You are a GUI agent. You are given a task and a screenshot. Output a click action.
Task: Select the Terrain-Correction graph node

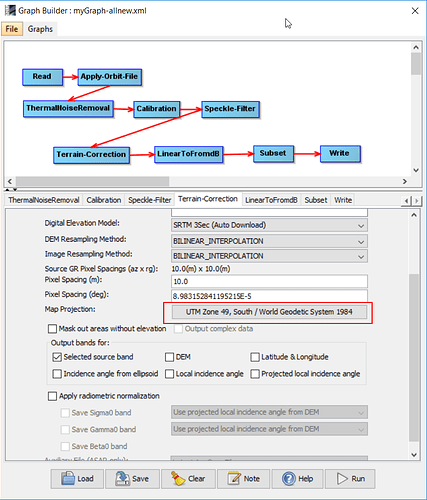(x=91, y=155)
